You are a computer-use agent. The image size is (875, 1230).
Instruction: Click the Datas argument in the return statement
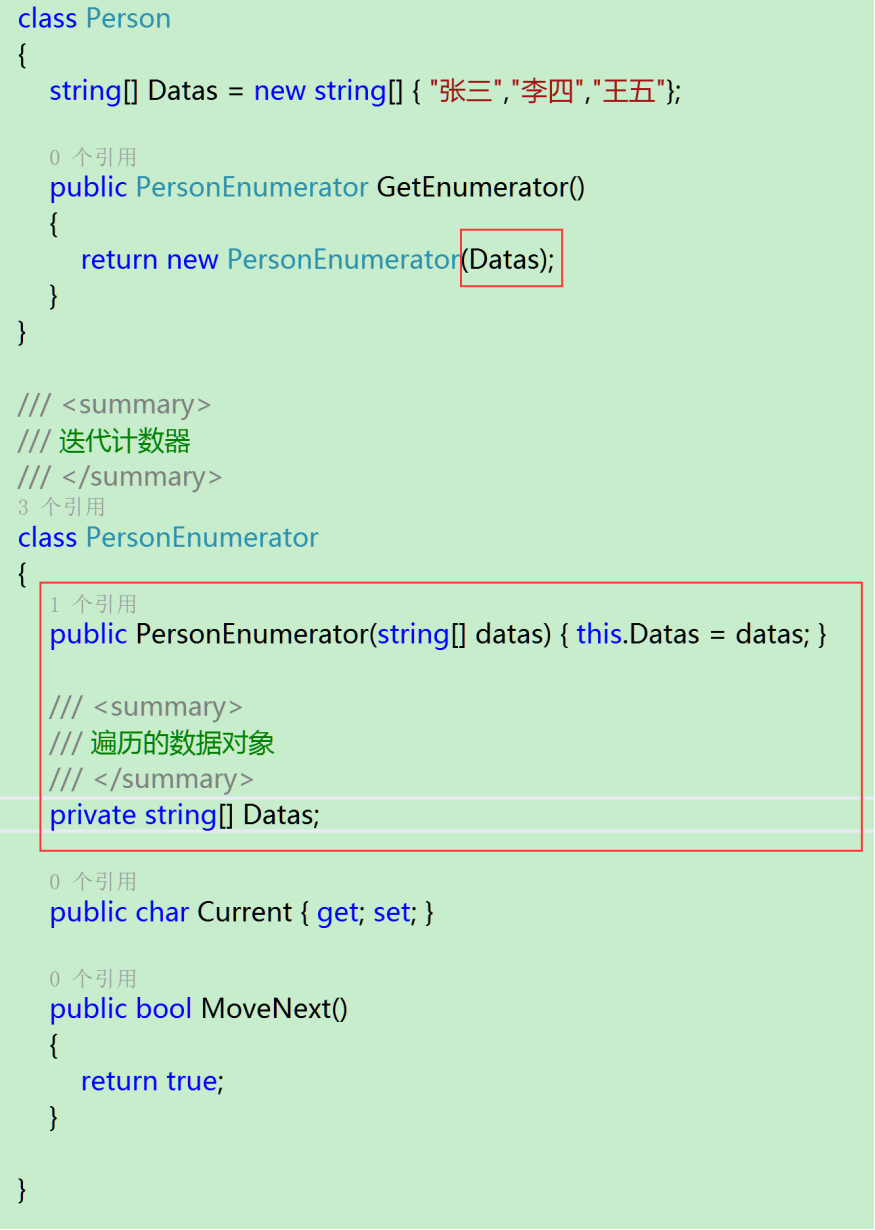click(506, 260)
